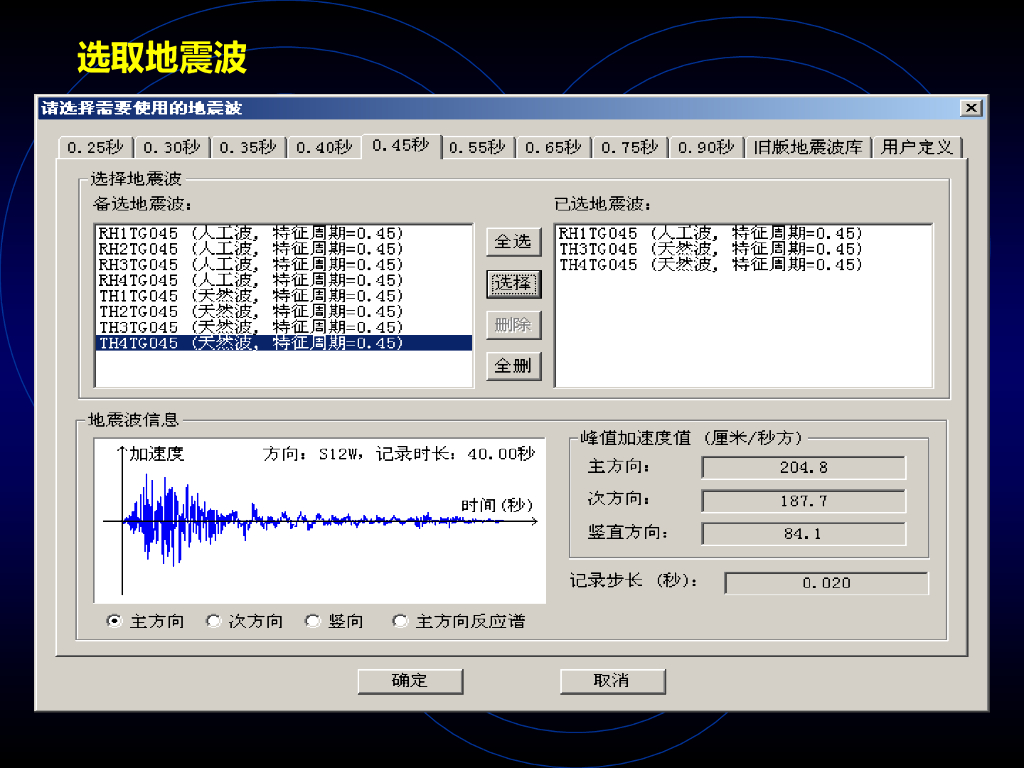Screen dimensions: 1024x768
Task: Select RH2TG045 in candidate wave list
Action: point(250,249)
